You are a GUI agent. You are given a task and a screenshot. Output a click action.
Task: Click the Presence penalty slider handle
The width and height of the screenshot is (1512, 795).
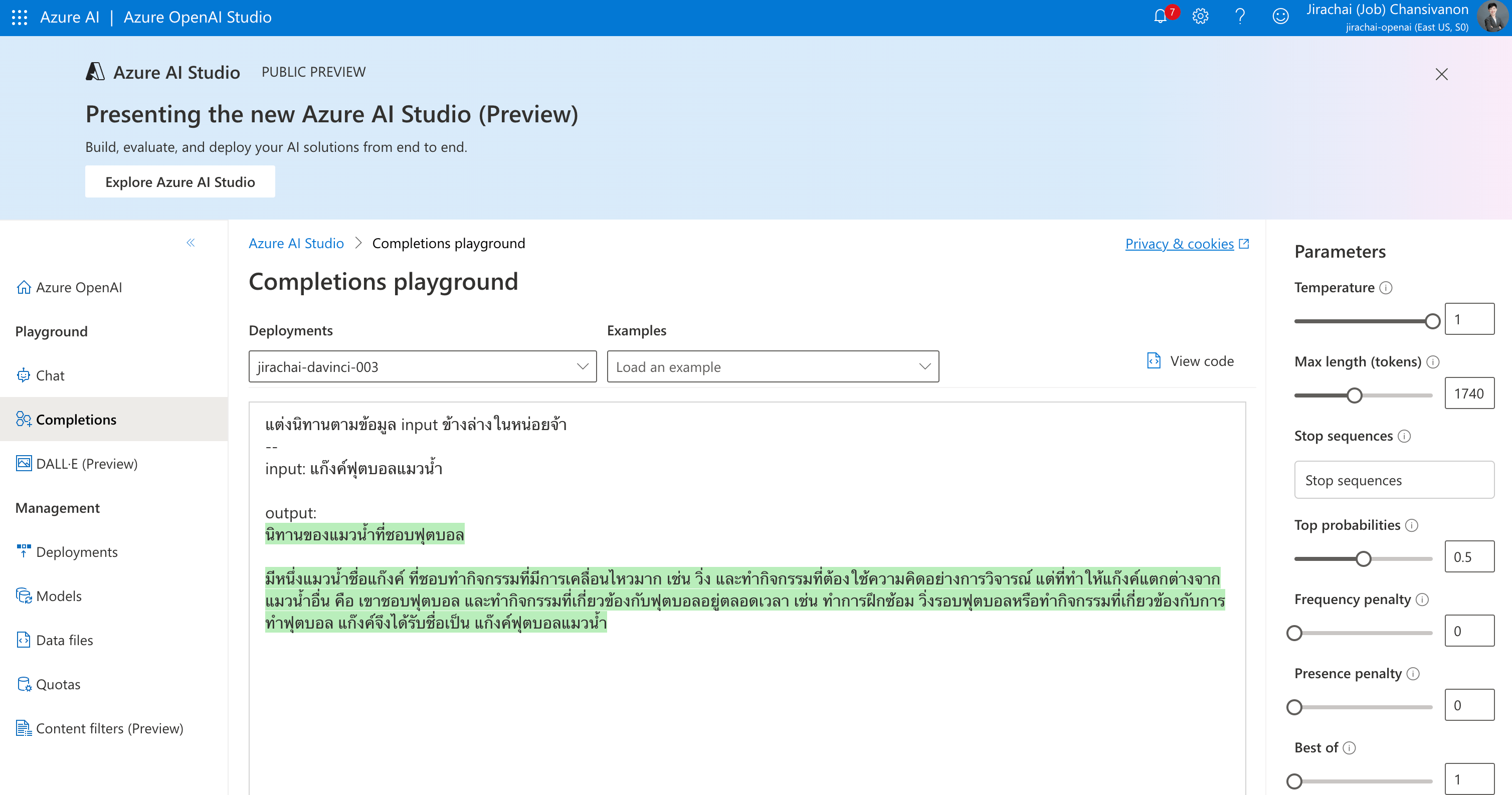(x=1294, y=707)
